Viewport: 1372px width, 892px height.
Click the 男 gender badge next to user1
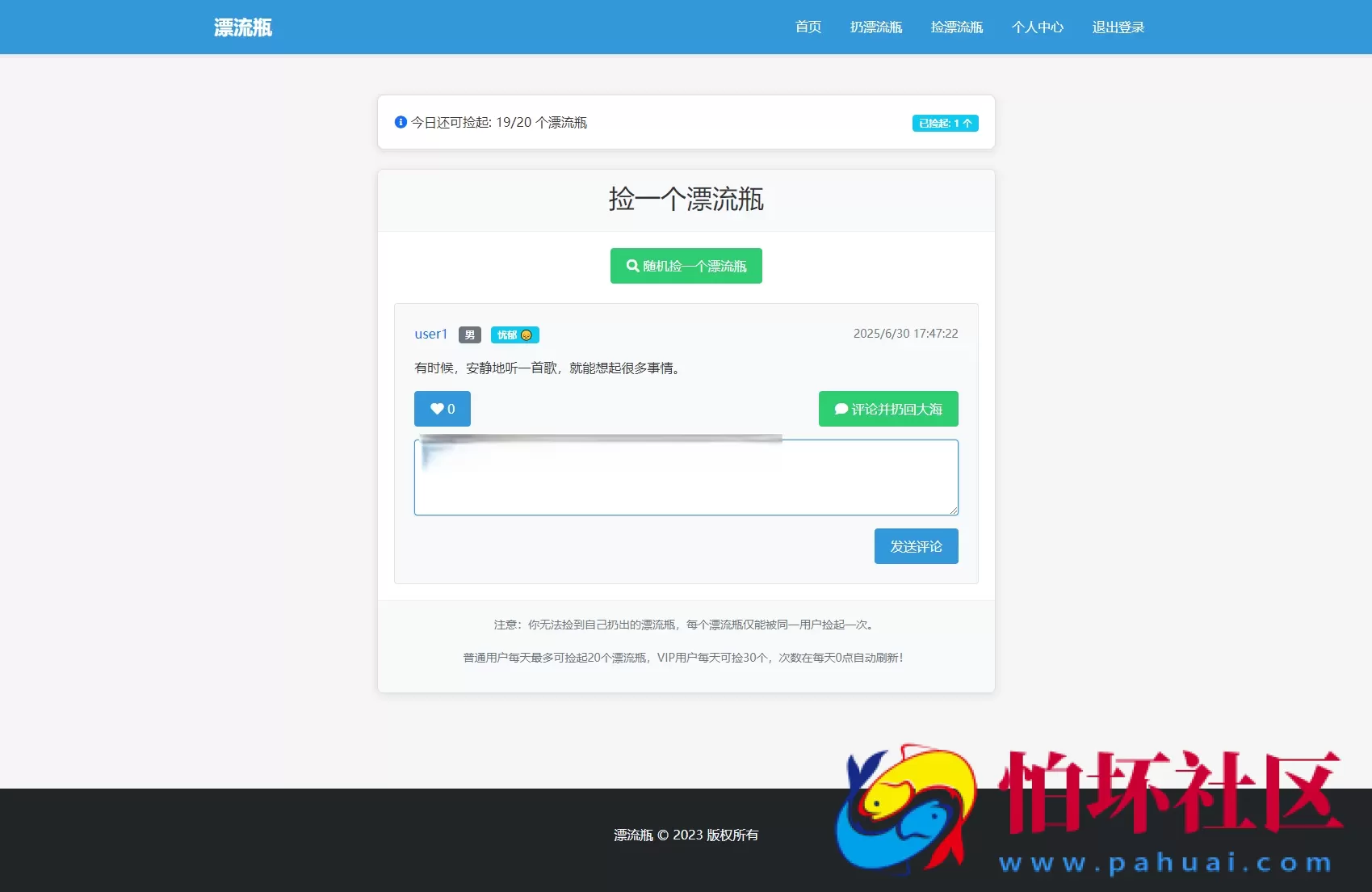coord(469,334)
